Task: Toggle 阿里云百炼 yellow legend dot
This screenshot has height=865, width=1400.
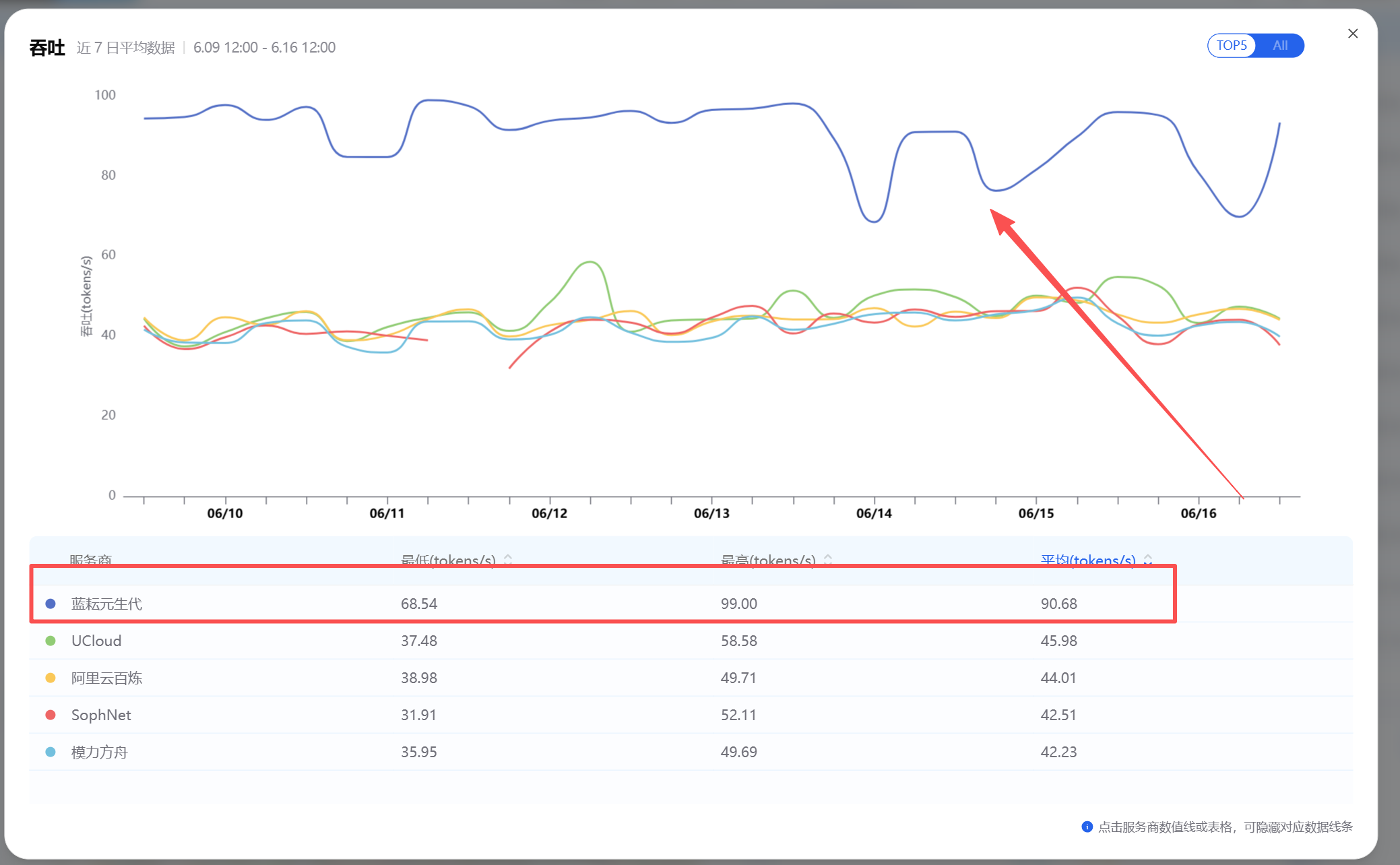Action: coord(51,678)
